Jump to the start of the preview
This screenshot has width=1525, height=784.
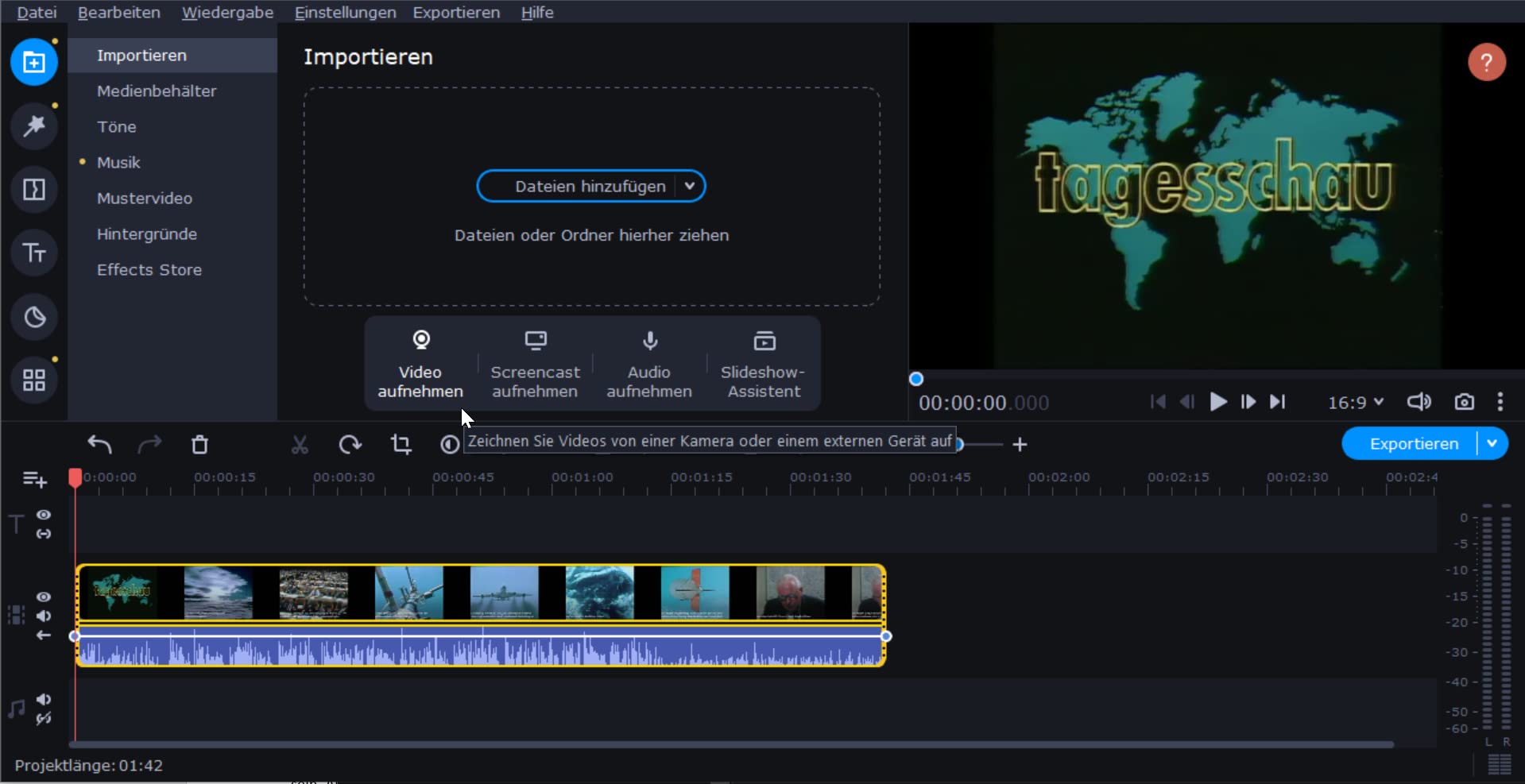pyautogui.click(x=1158, y=402)
